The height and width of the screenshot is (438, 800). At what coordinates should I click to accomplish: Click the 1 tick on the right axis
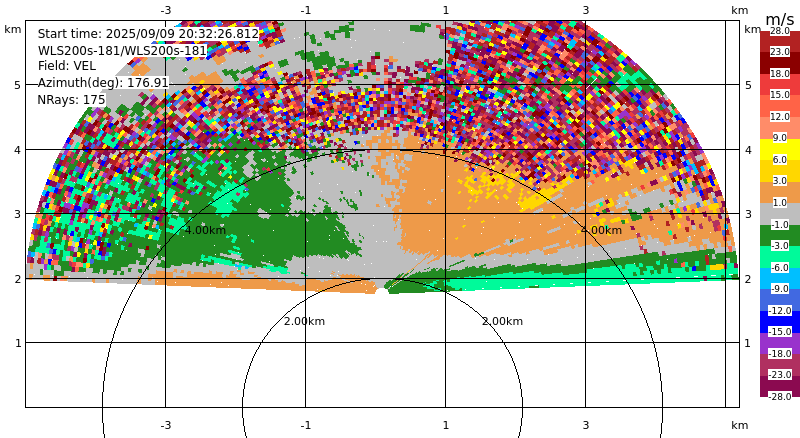748,343
